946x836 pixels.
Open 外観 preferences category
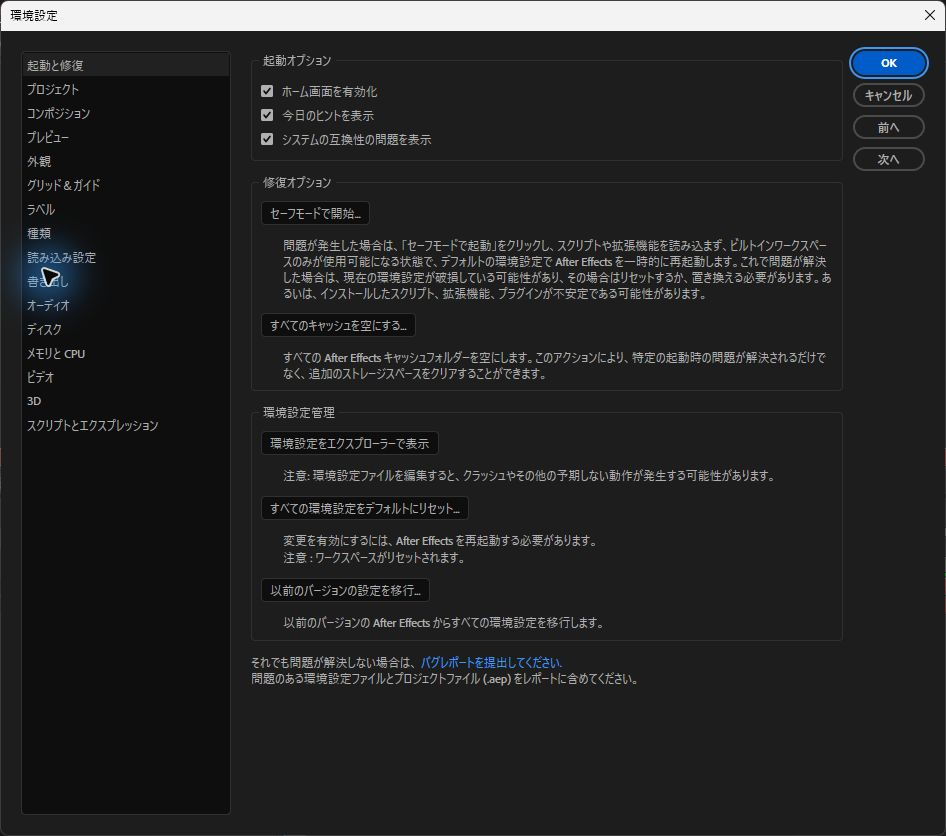125,162
